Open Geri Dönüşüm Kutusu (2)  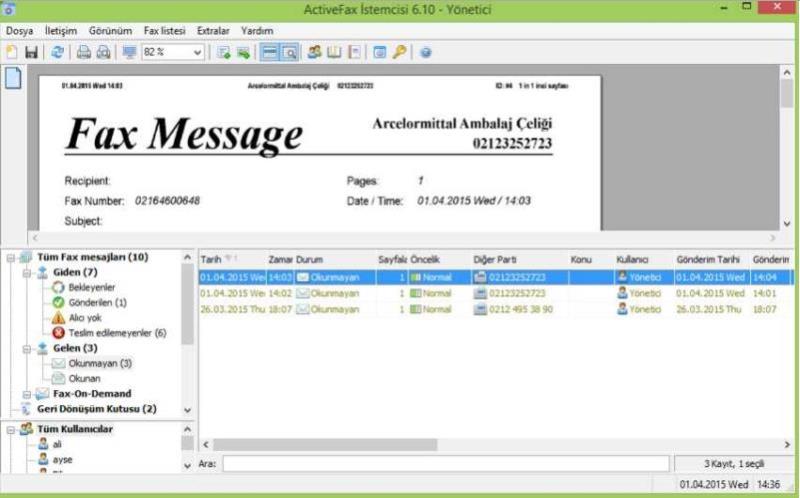point(96,409)
